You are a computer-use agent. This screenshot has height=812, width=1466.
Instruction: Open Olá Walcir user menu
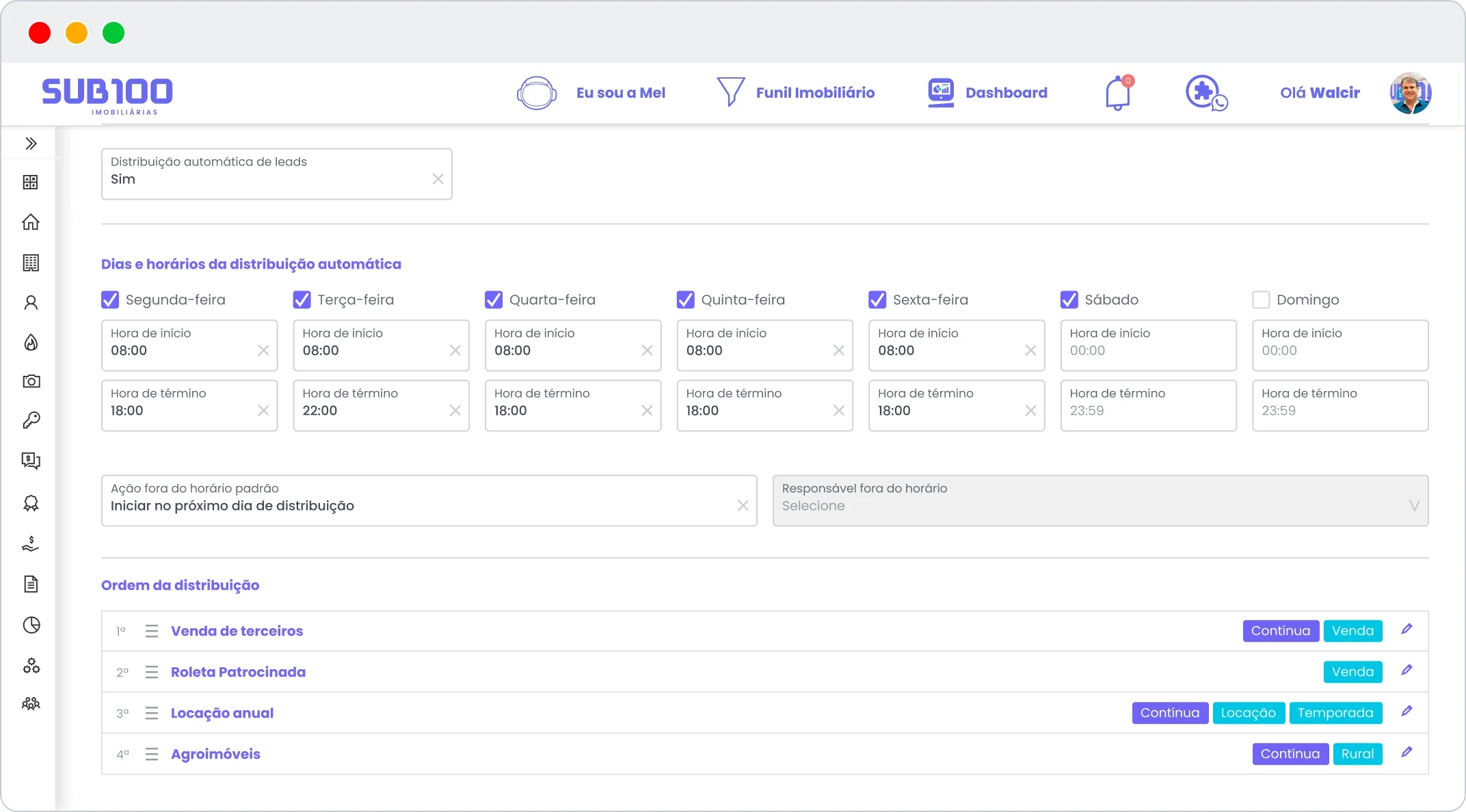click(1320, 92)
